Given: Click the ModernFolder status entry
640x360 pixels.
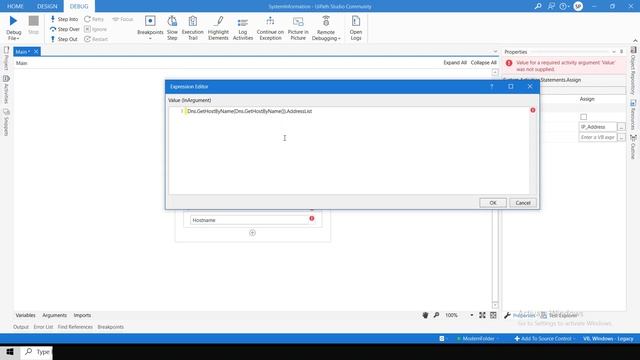Looking at the screenshot, I should click(477, 339).
